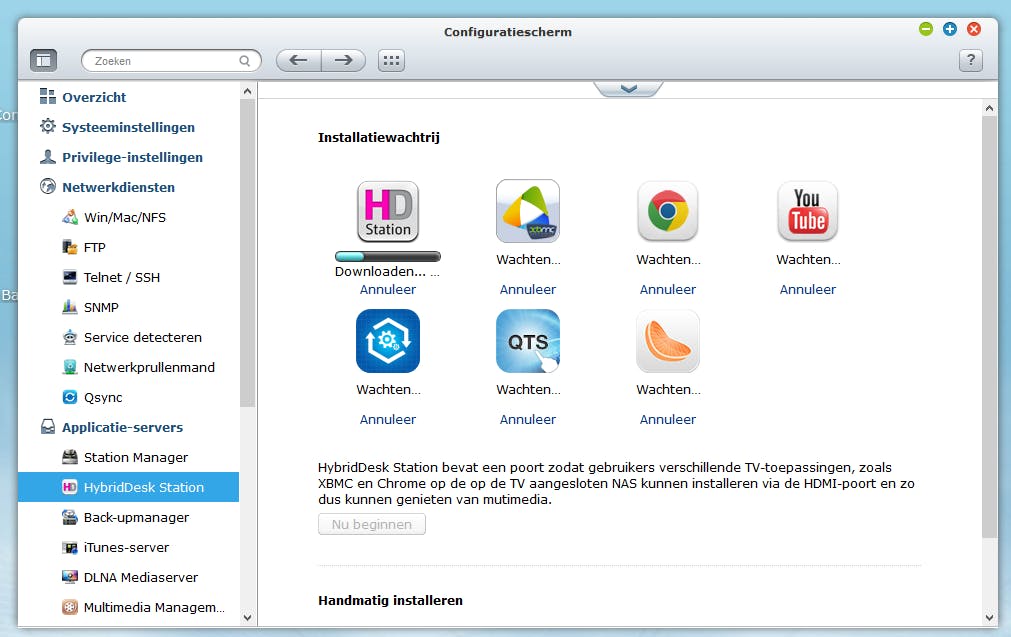Click Annuleer under the Chrome app
1011x637 pixels.
667,289
